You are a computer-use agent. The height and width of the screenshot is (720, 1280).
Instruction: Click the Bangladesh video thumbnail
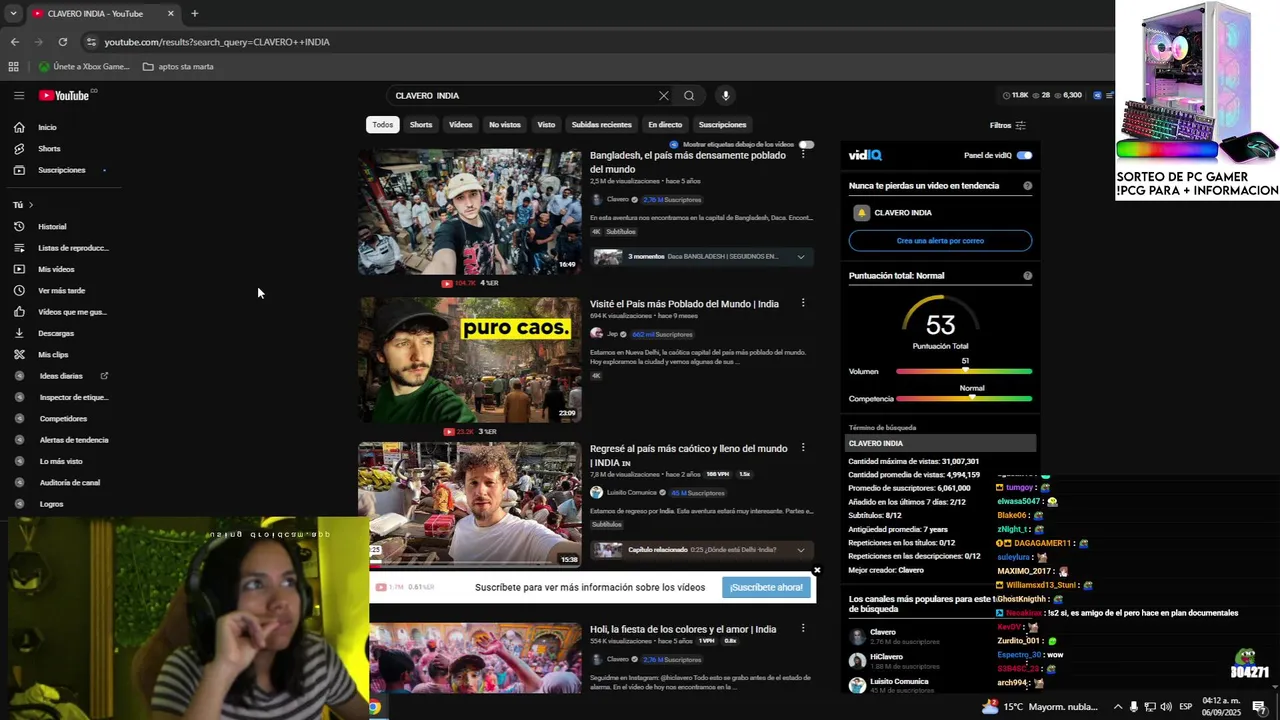pos(470,212)
